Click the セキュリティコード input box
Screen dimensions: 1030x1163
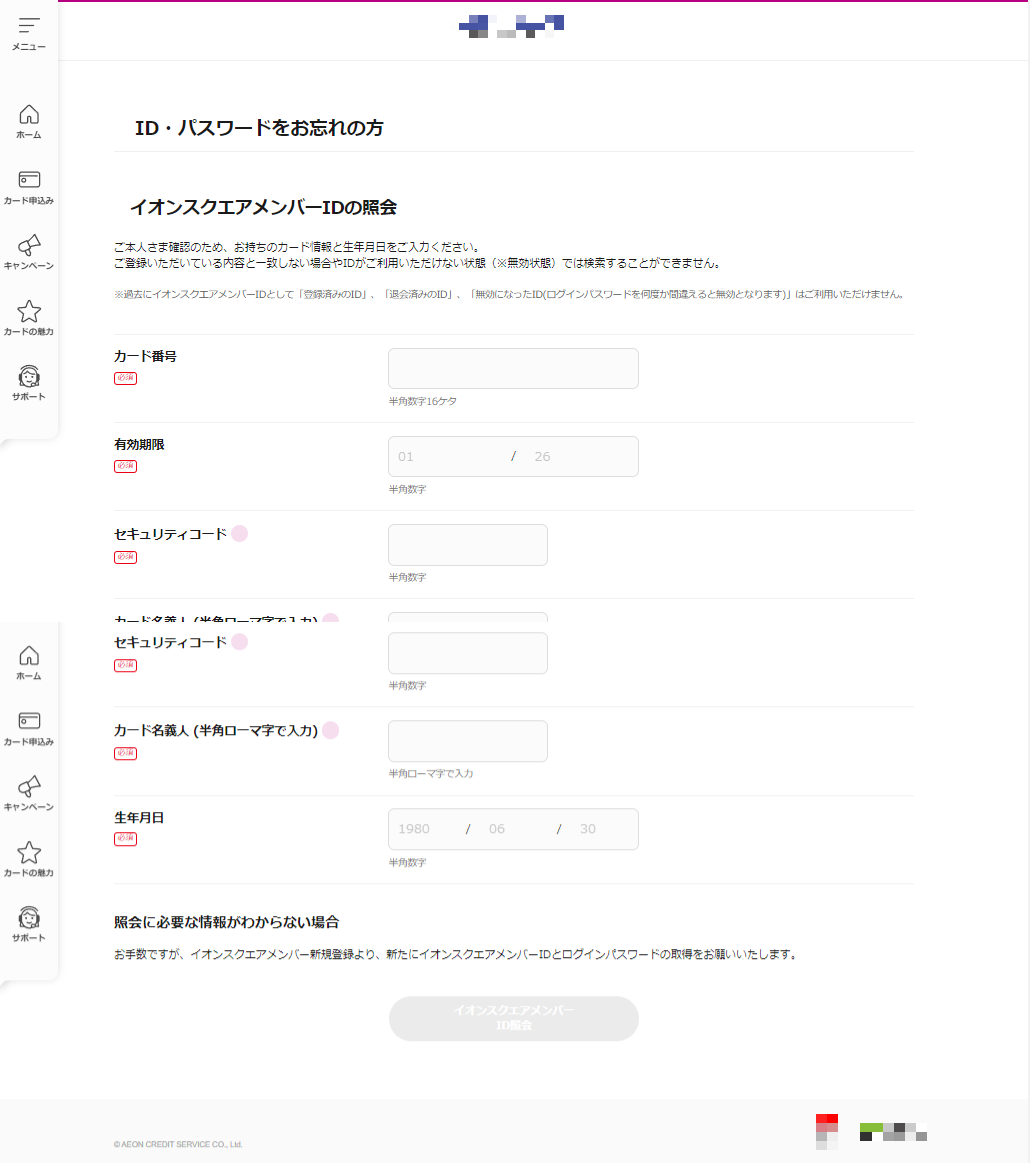coord(467,653)
